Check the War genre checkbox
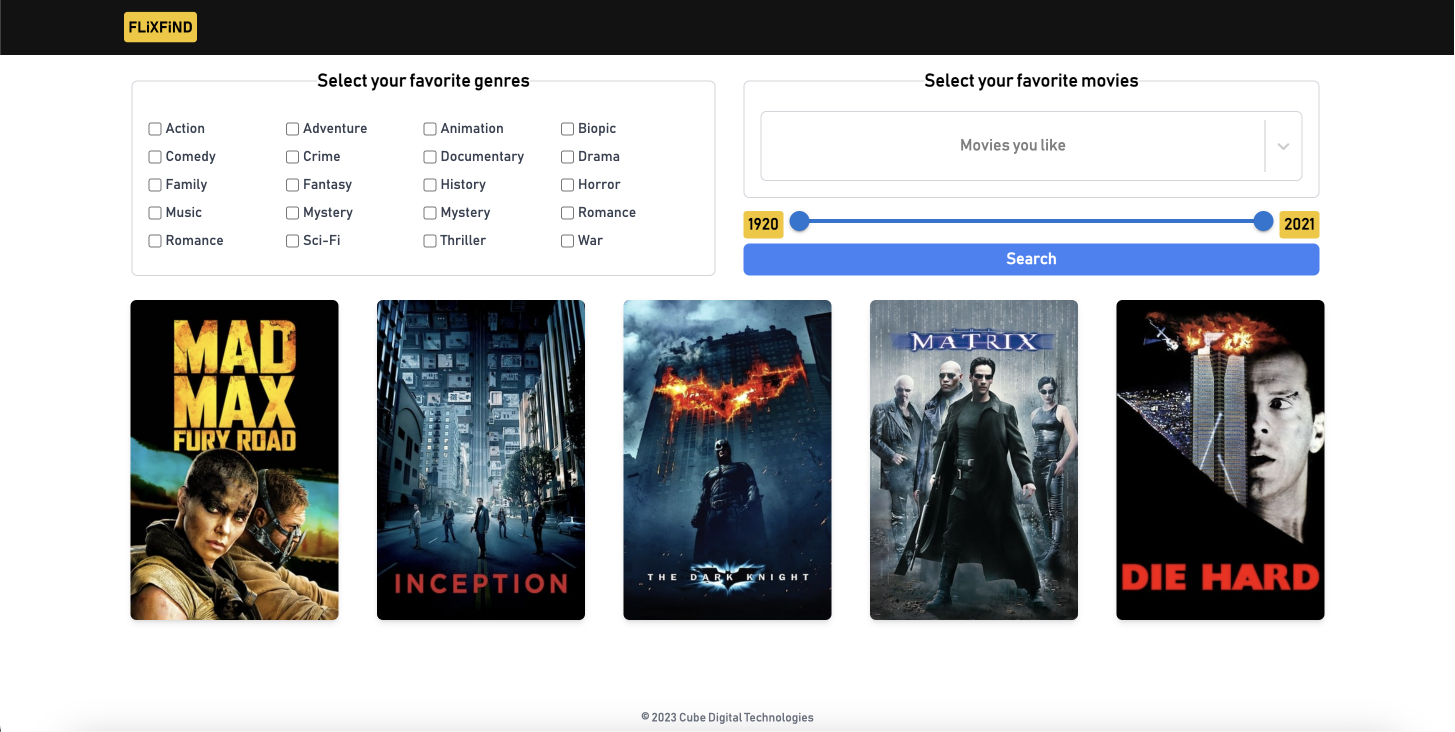The height and width of the screenshot is (732, 1455). pyautogui.click(x=567, y=241)
